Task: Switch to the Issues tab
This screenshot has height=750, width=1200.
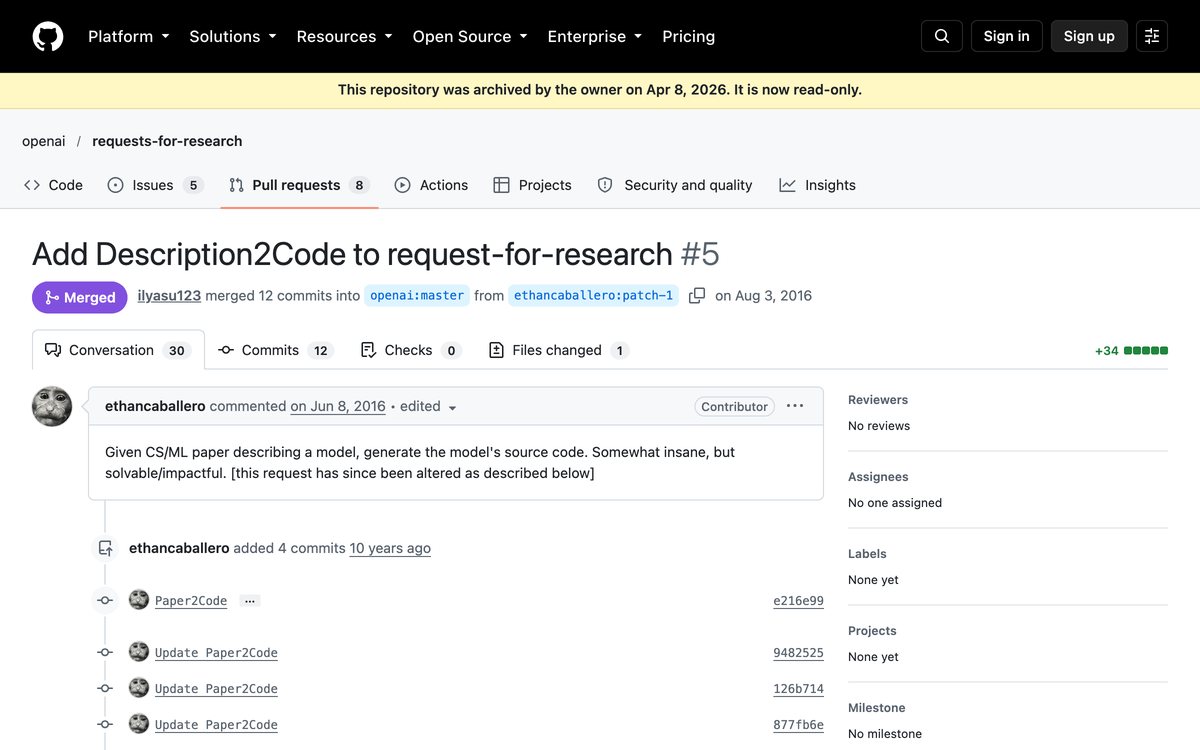Action: coord(155,185)
